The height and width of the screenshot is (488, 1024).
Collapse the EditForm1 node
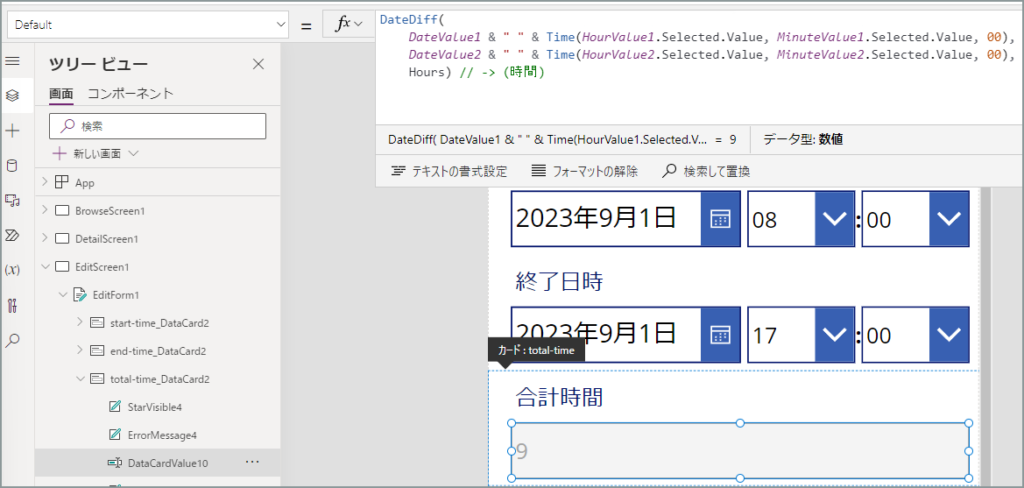63,295
